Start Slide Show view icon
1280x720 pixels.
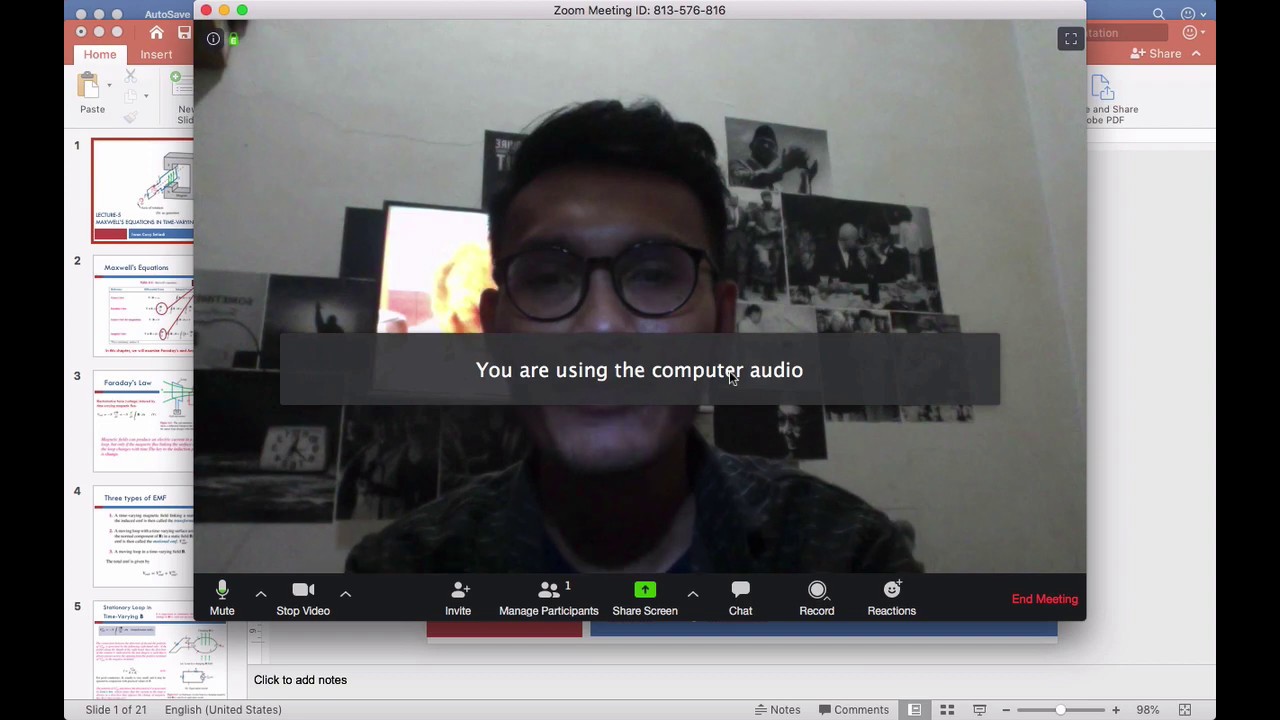pos(979,710)
